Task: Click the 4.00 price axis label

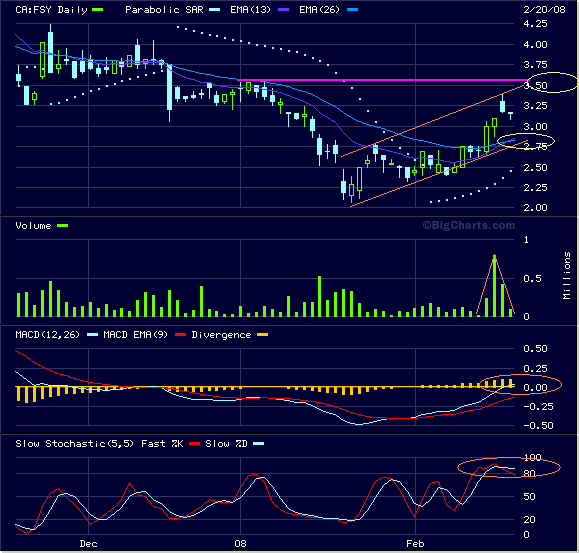Action: pos(535,45)
